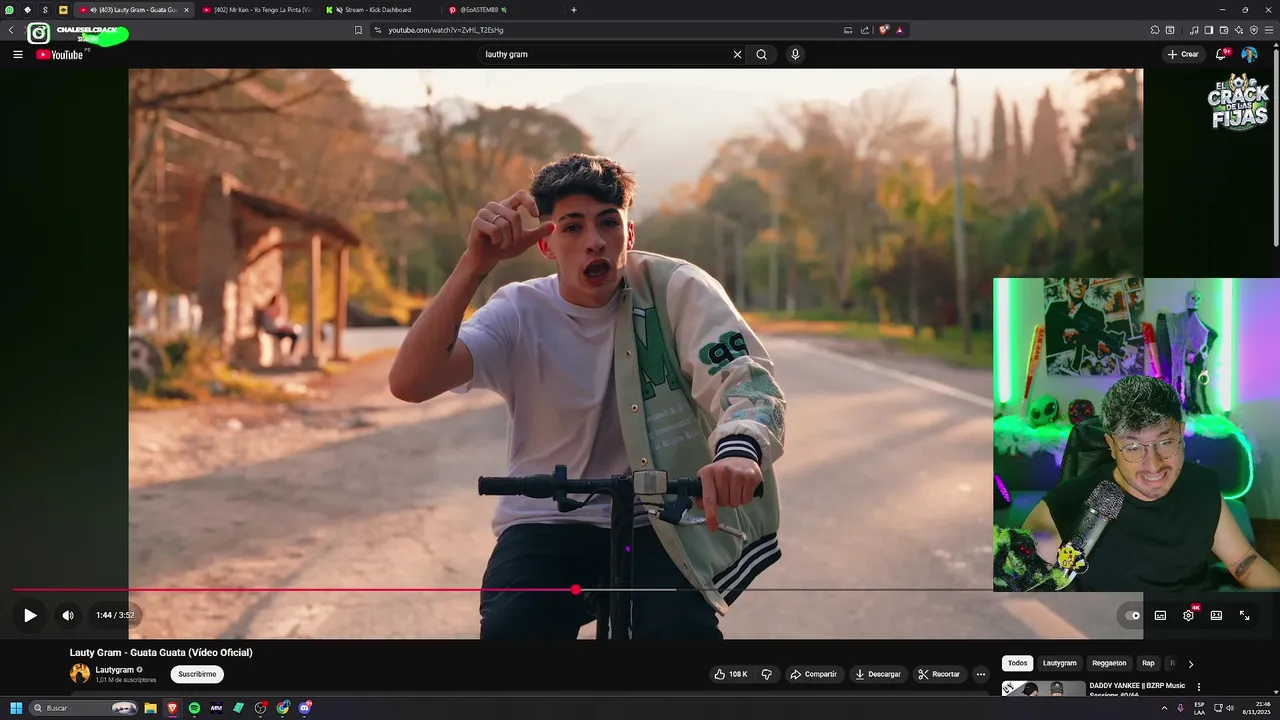The width and height of the screenshot is (1280, 720).
Task: Switch to theater mode
Action: (1216, 615)
